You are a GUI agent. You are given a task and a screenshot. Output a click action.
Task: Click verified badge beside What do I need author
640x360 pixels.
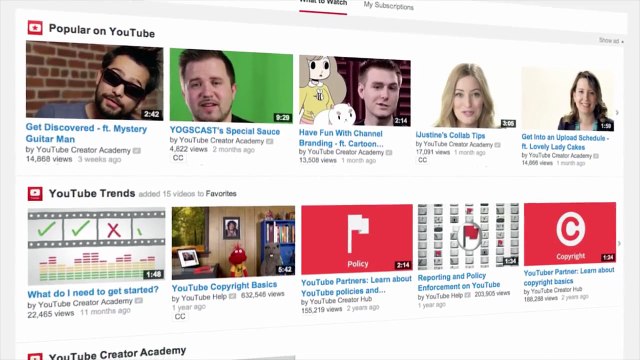pos(139,301)
